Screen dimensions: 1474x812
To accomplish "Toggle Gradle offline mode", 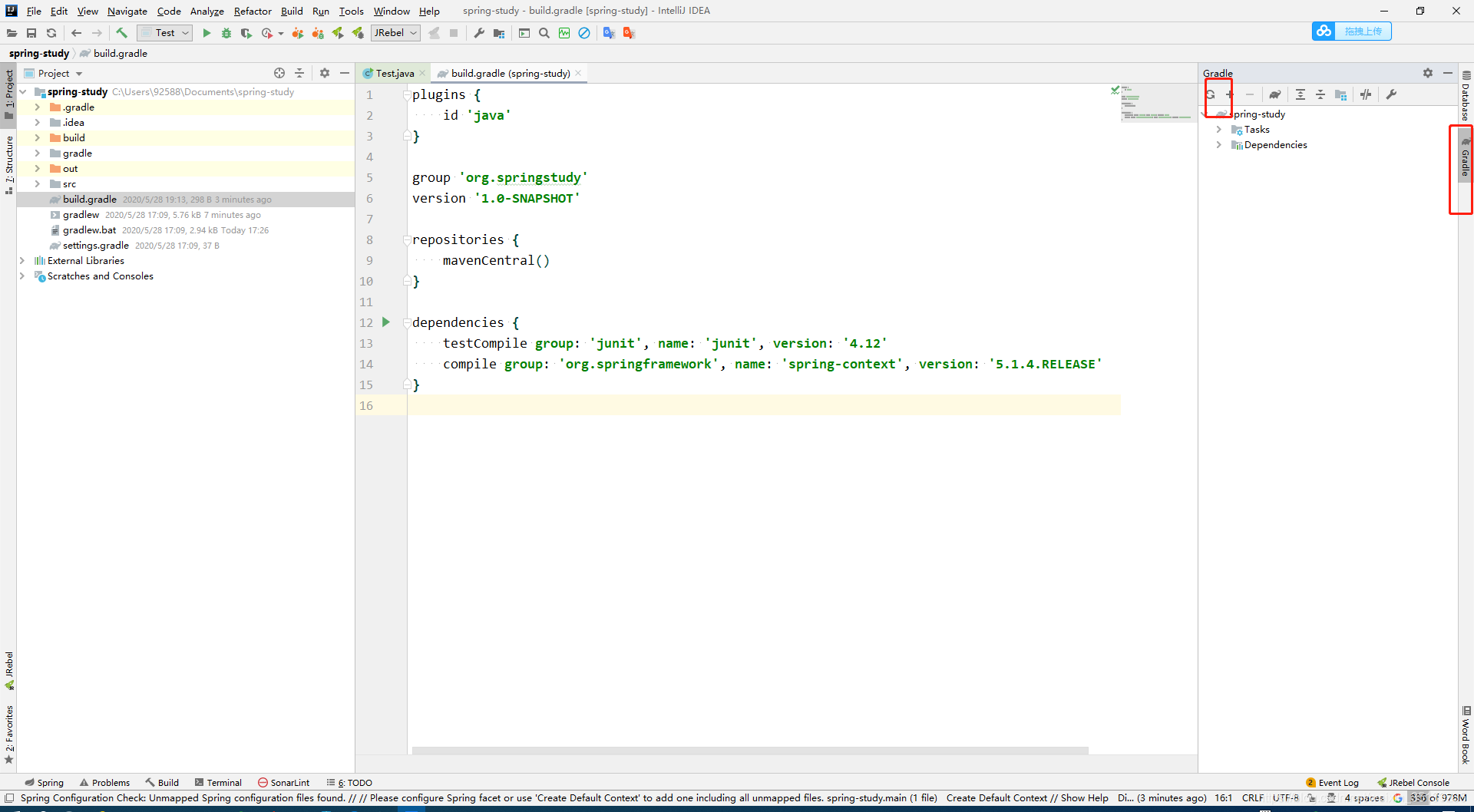I will 1366,94.
